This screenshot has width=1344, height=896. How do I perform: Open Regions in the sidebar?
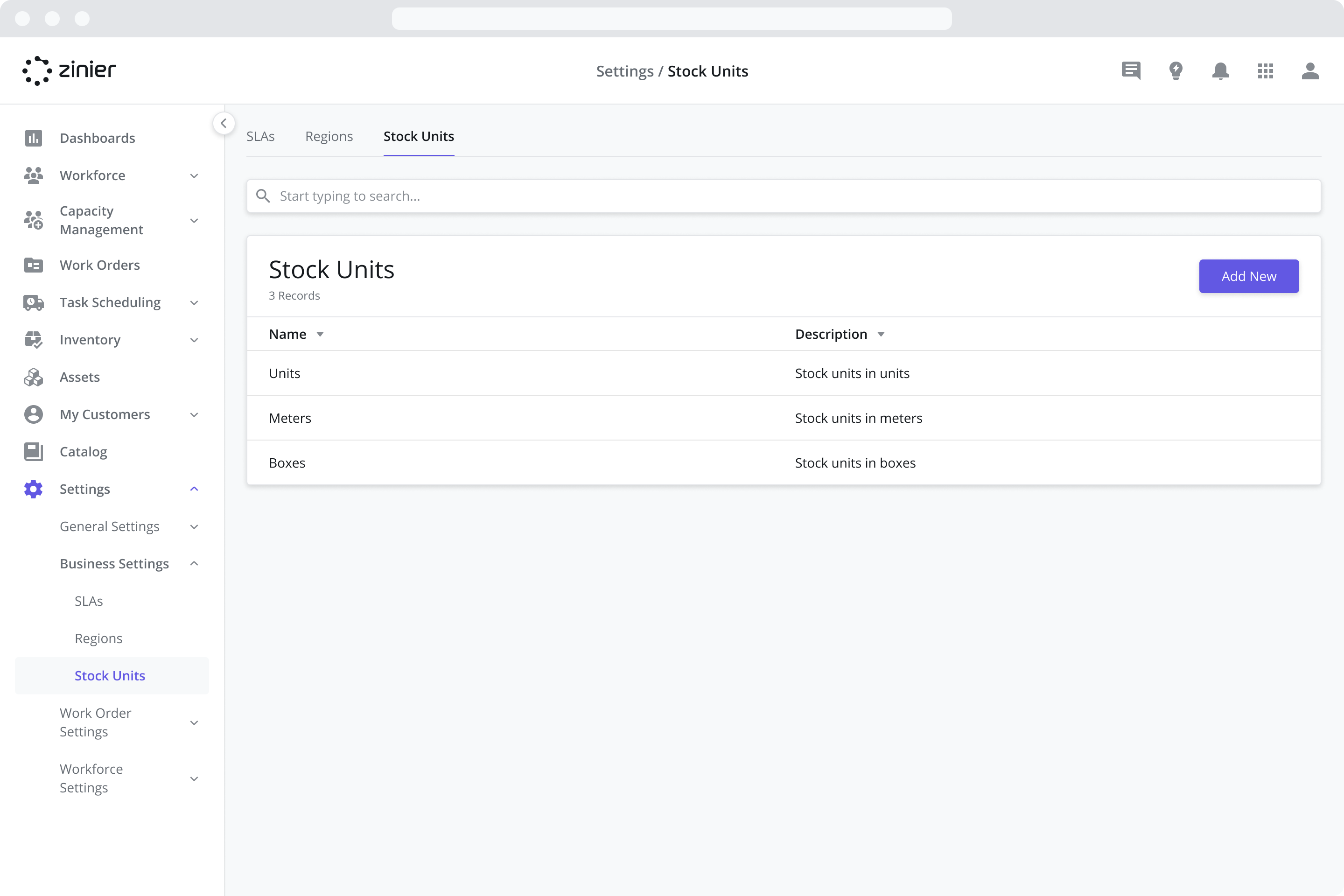99,638
